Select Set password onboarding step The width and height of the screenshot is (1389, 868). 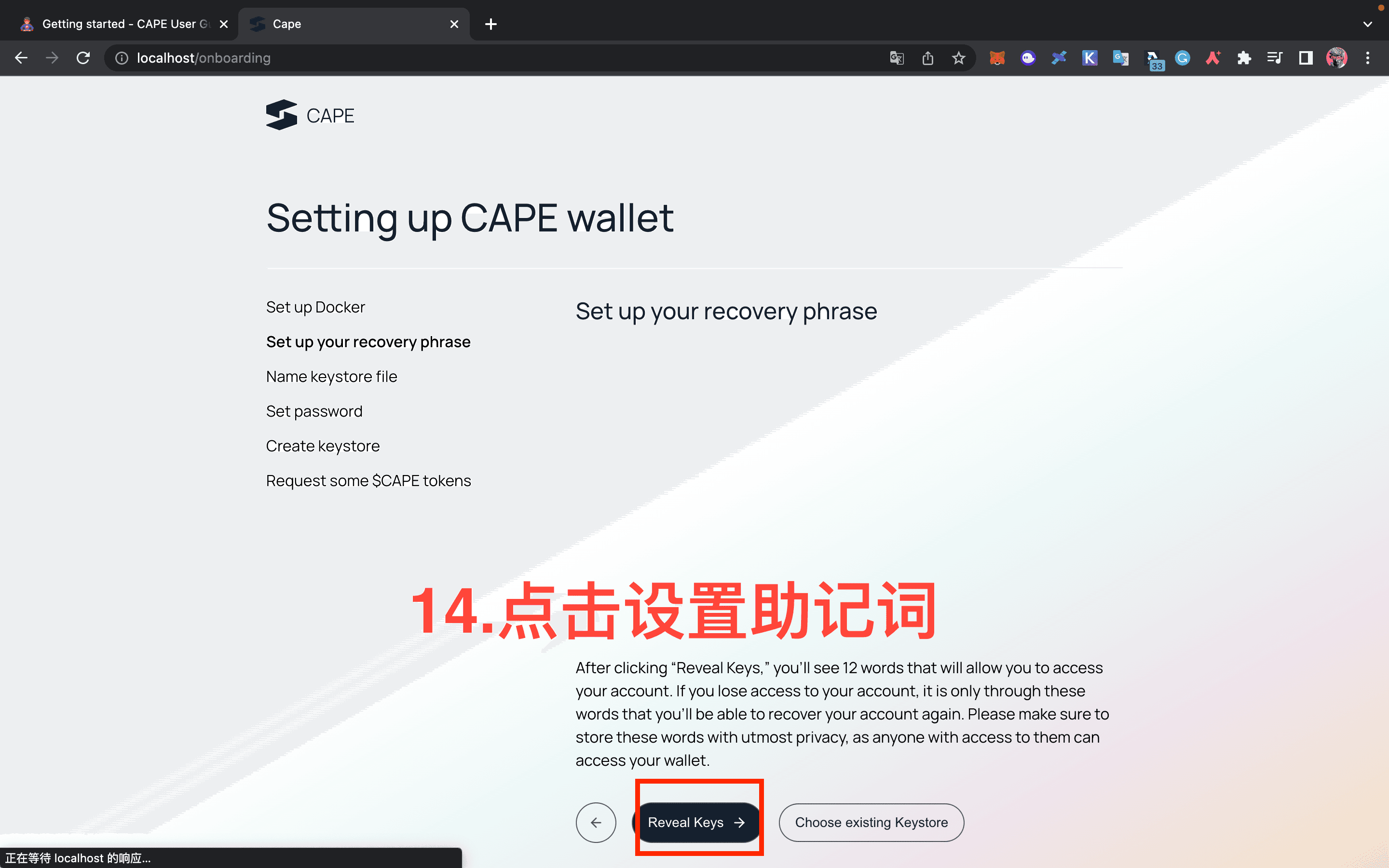[314, 411]
